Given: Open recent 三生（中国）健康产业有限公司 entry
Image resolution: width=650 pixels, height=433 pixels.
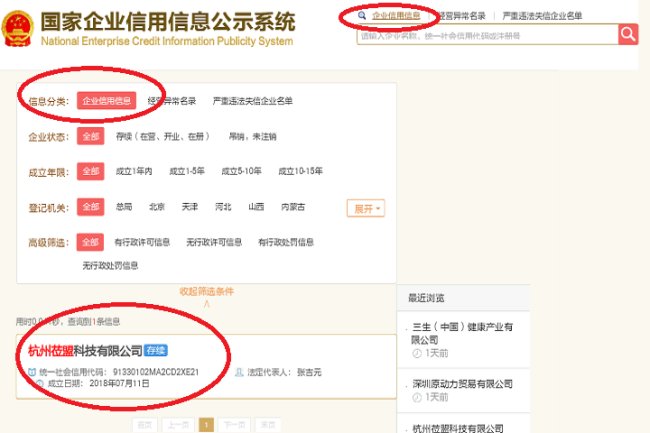Looking at the screenshot, I should (x=462, y=333).
